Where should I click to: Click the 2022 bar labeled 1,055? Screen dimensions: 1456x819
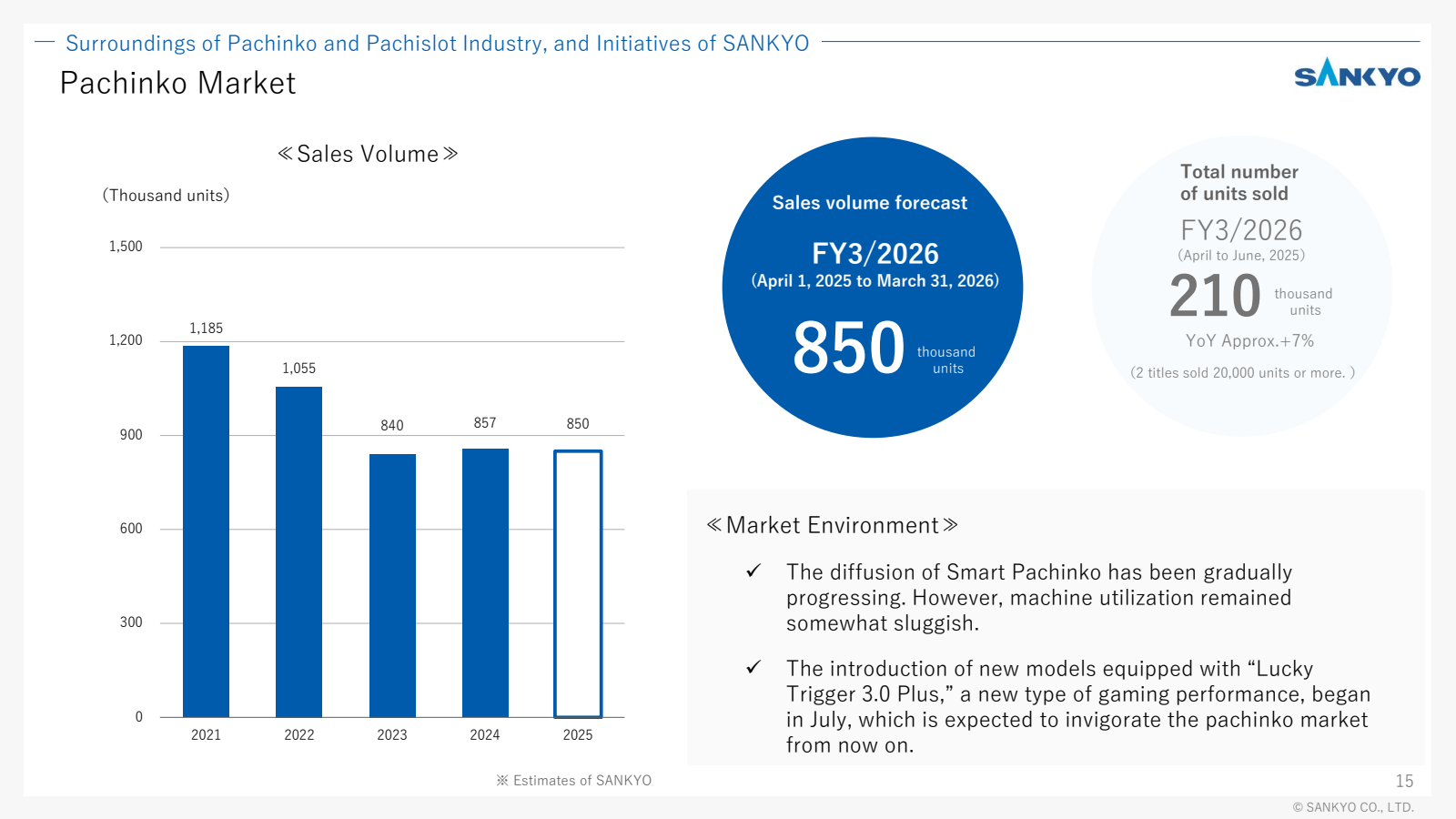point(298,551)
